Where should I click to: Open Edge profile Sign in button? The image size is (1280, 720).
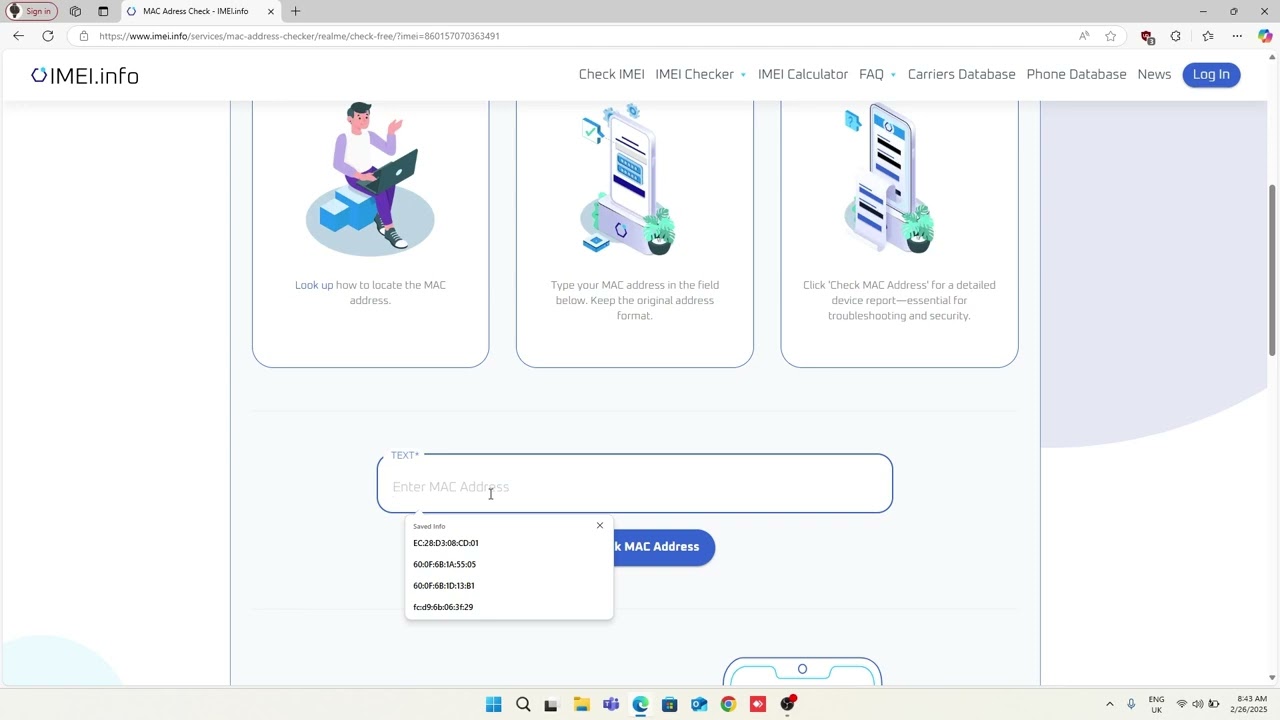[31, 11]
